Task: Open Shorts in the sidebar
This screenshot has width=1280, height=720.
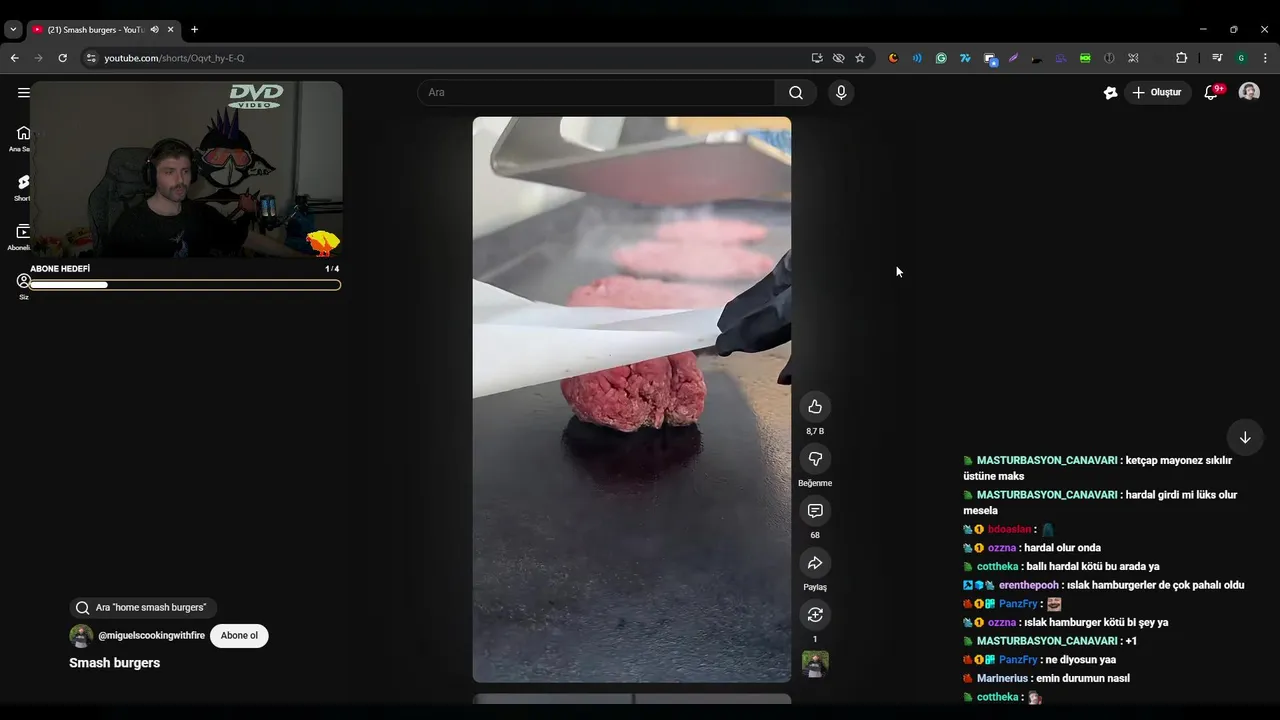Action: tap(23, 187)
